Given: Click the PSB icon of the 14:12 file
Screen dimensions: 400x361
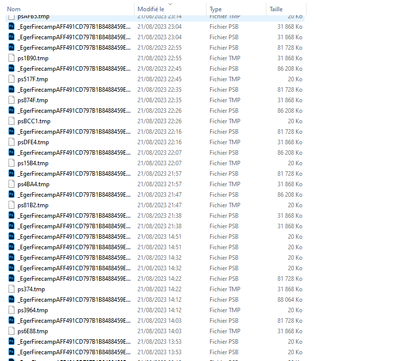Looking at the screenshot, I should [12, 299].
